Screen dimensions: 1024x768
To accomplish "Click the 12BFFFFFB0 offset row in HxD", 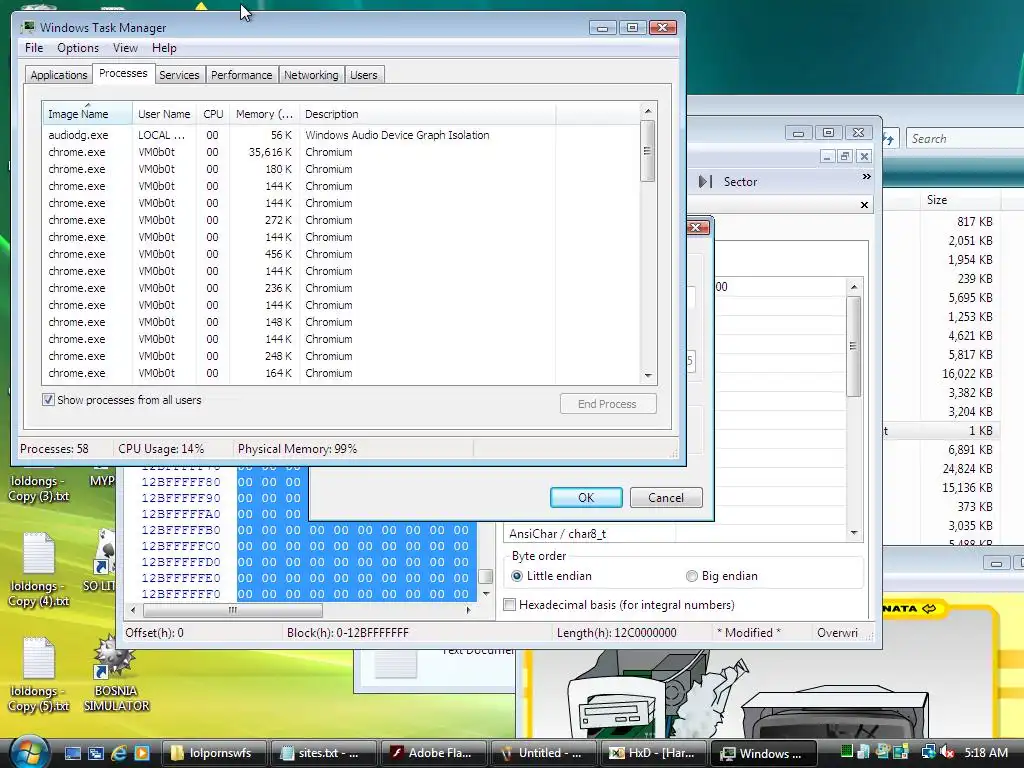I will (x=181, y=530).
